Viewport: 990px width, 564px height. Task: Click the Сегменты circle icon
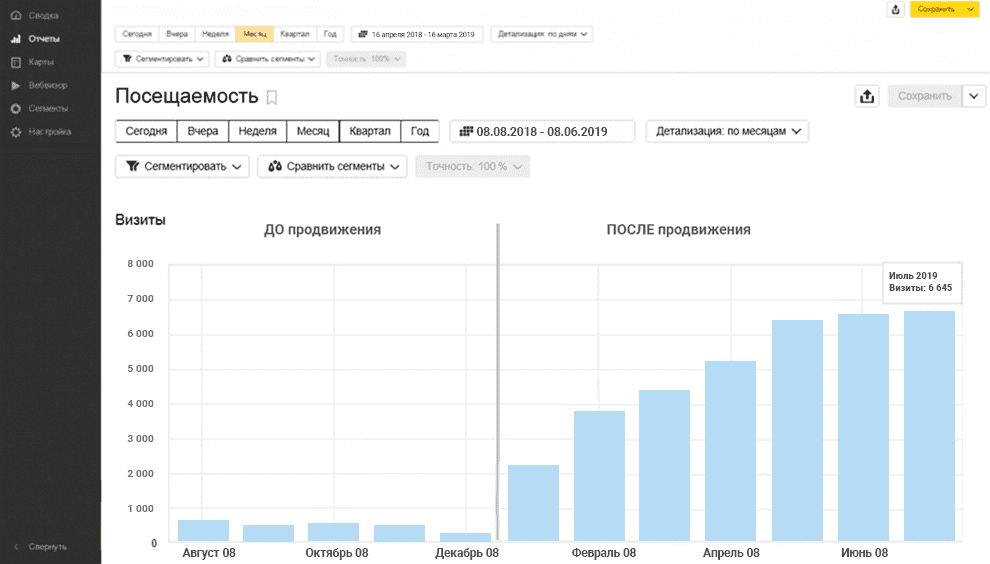coord(16,109)
